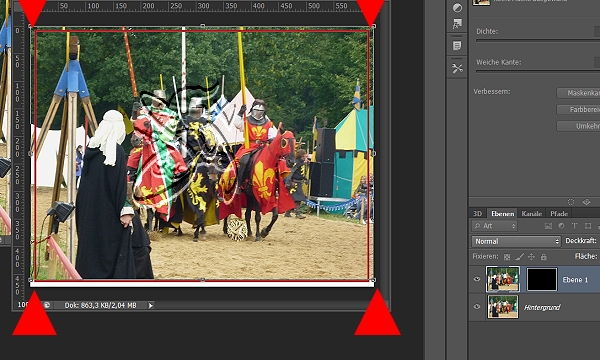Open the Notes panel icon

(457, 46)
